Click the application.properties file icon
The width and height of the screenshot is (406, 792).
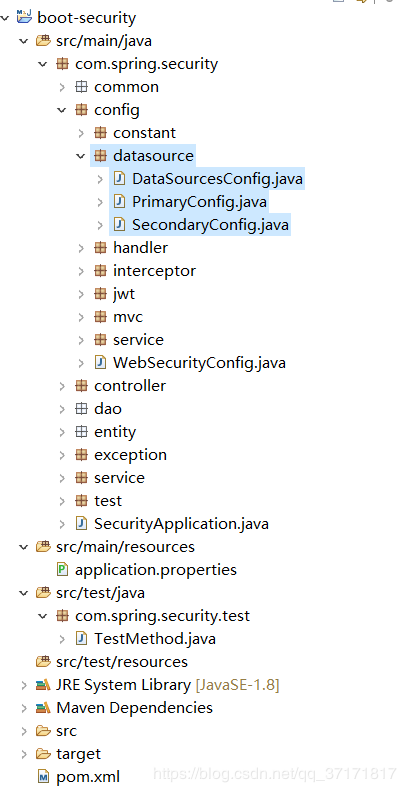[x=62, y=570]
